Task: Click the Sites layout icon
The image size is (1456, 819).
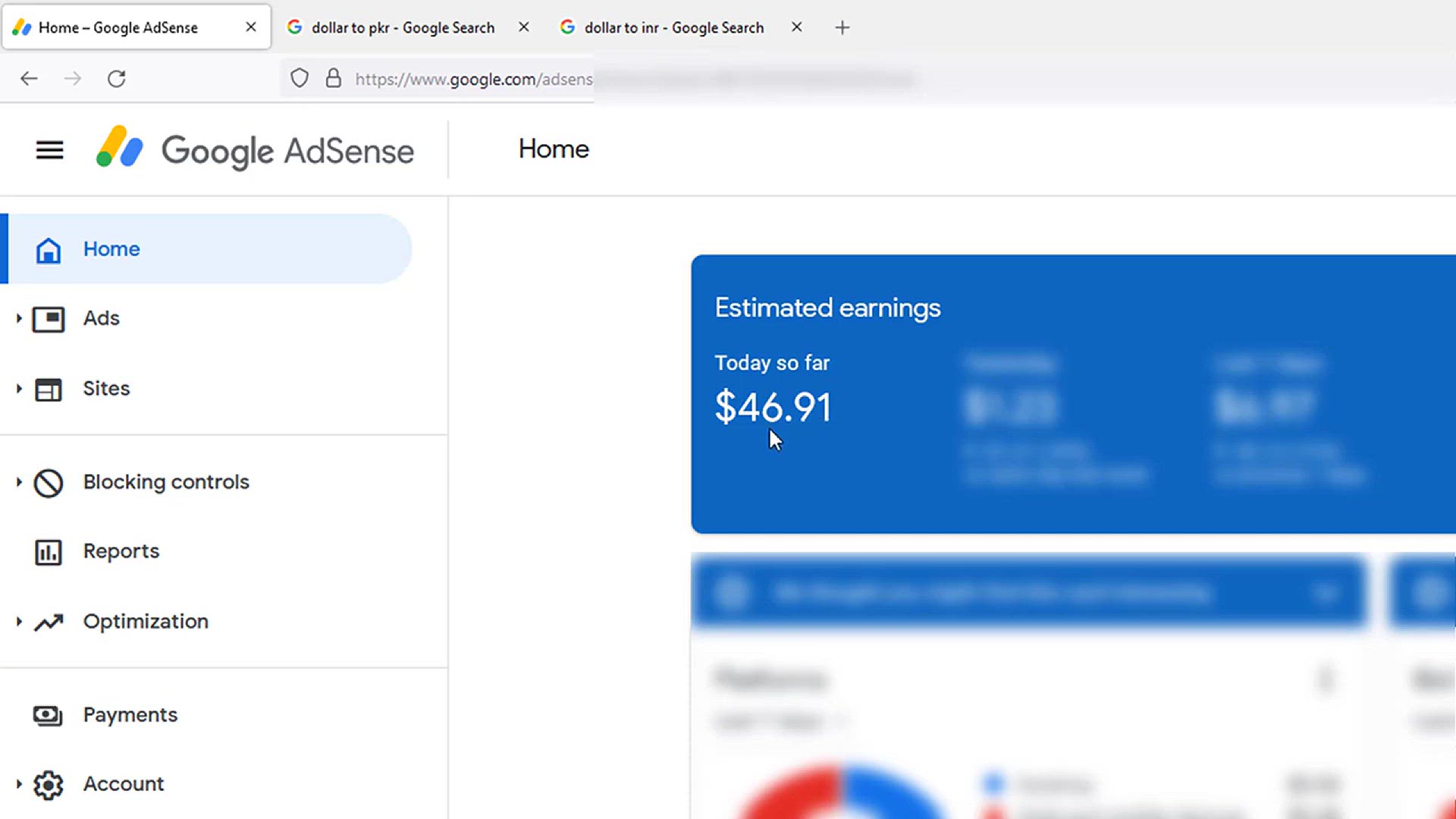Action: tap(49, 389)
